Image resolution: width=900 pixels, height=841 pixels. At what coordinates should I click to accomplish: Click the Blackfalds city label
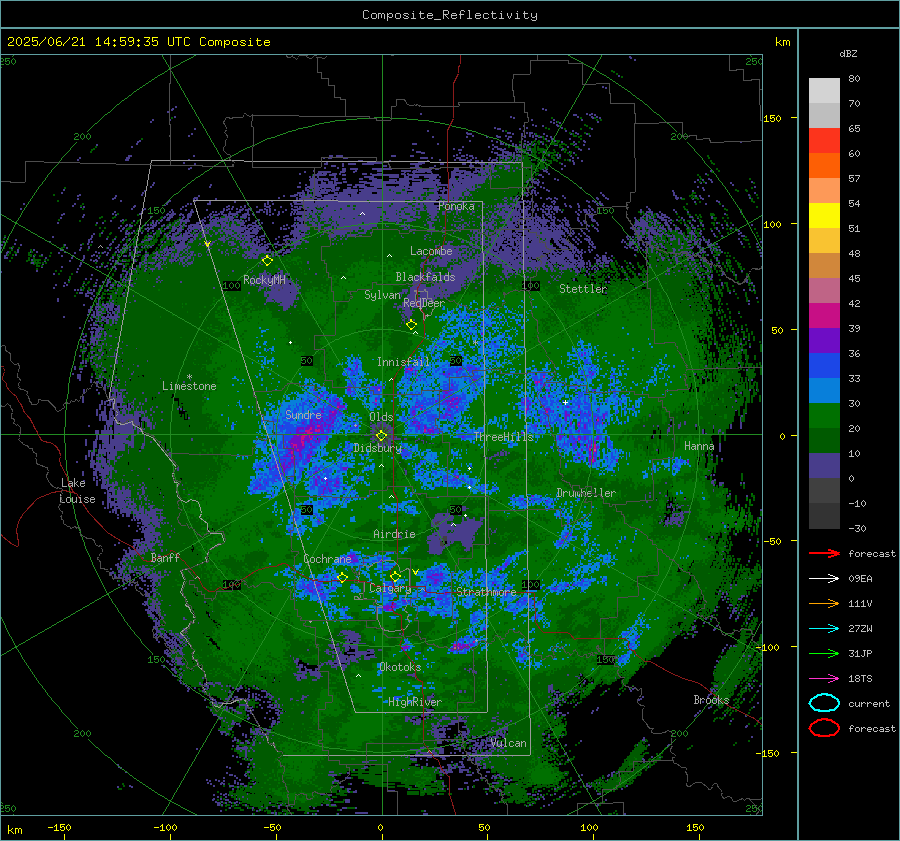[x=425, y=277]
